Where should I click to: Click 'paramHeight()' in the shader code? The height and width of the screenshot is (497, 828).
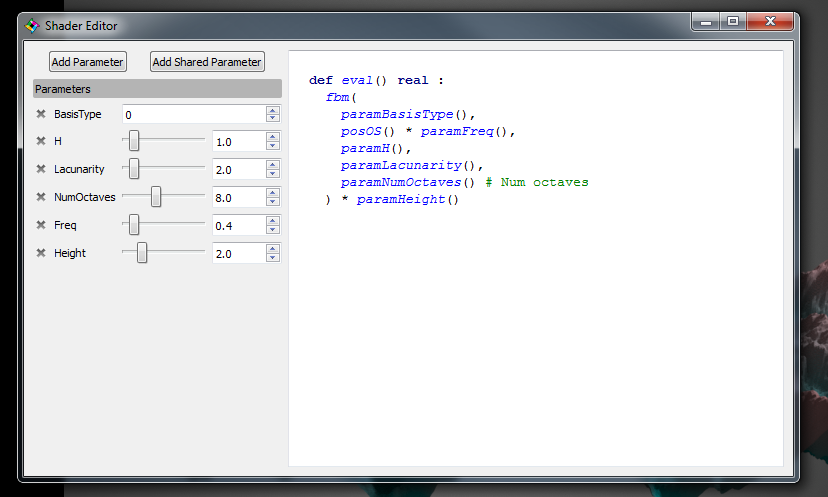(x=408, y=199)
